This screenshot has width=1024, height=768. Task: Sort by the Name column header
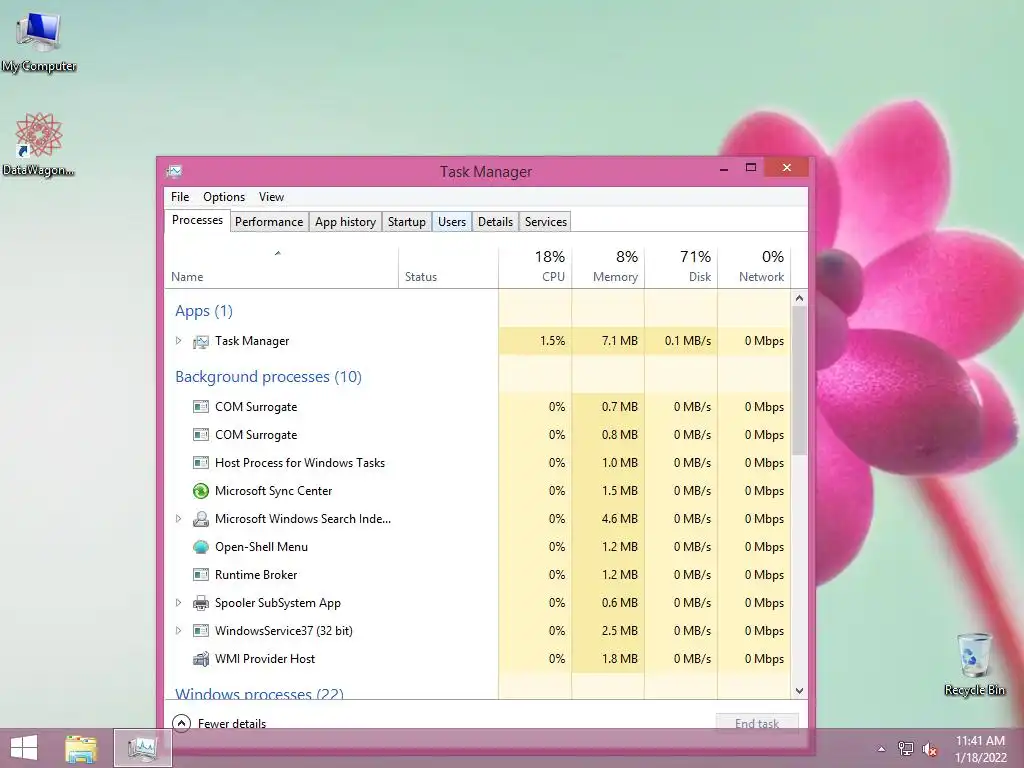click(281, 268)
